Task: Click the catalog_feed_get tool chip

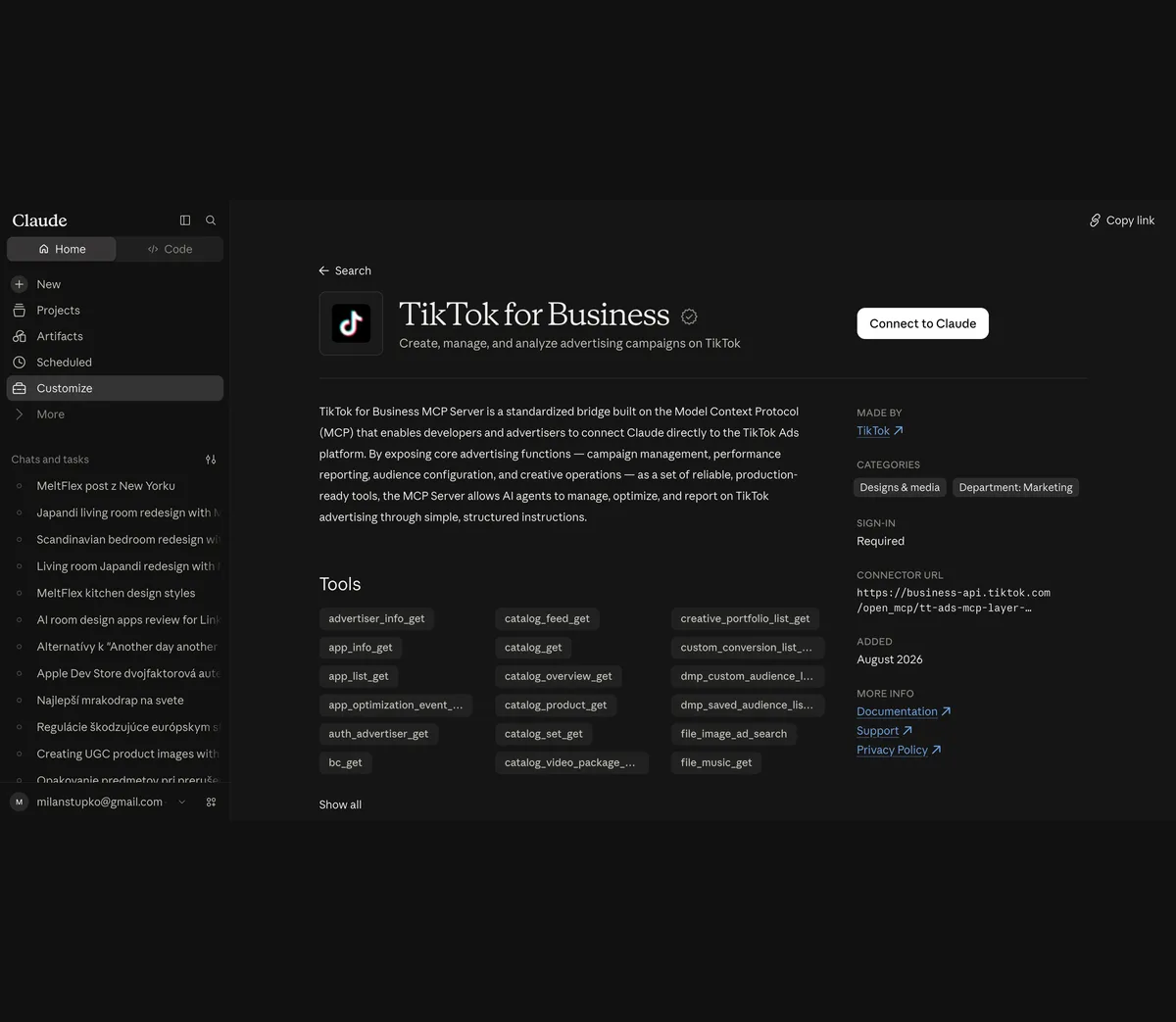Action: [x=547, y=619]
